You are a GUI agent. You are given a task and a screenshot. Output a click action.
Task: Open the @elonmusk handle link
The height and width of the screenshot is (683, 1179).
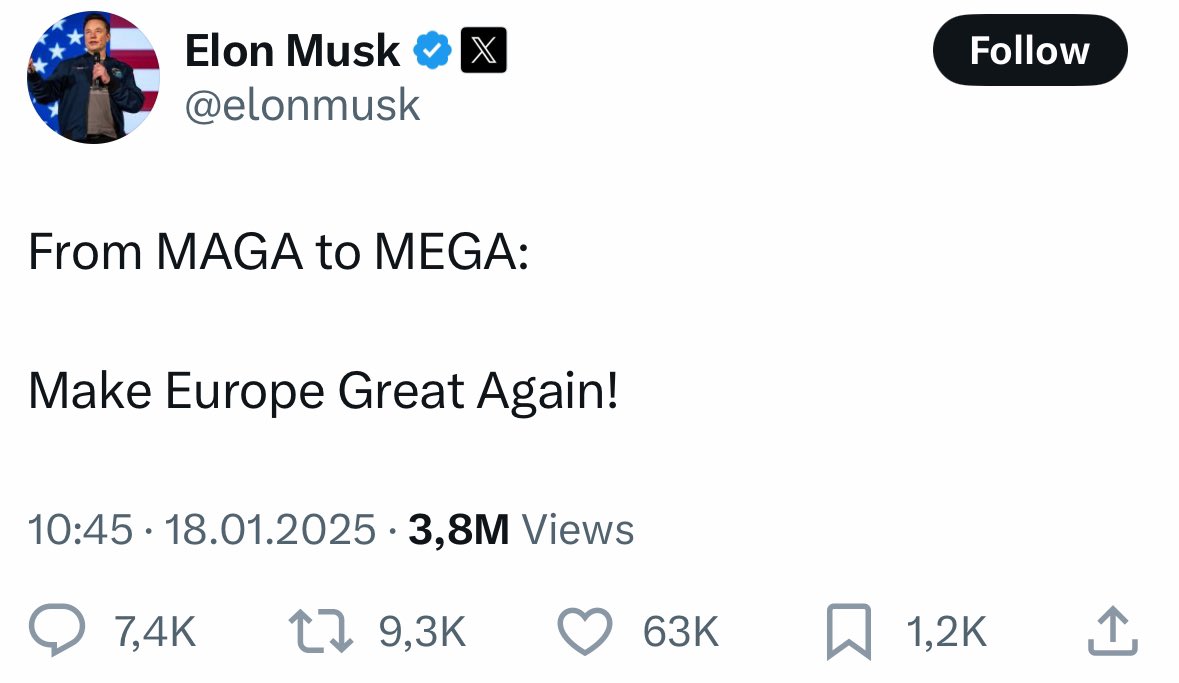point(302,104)
